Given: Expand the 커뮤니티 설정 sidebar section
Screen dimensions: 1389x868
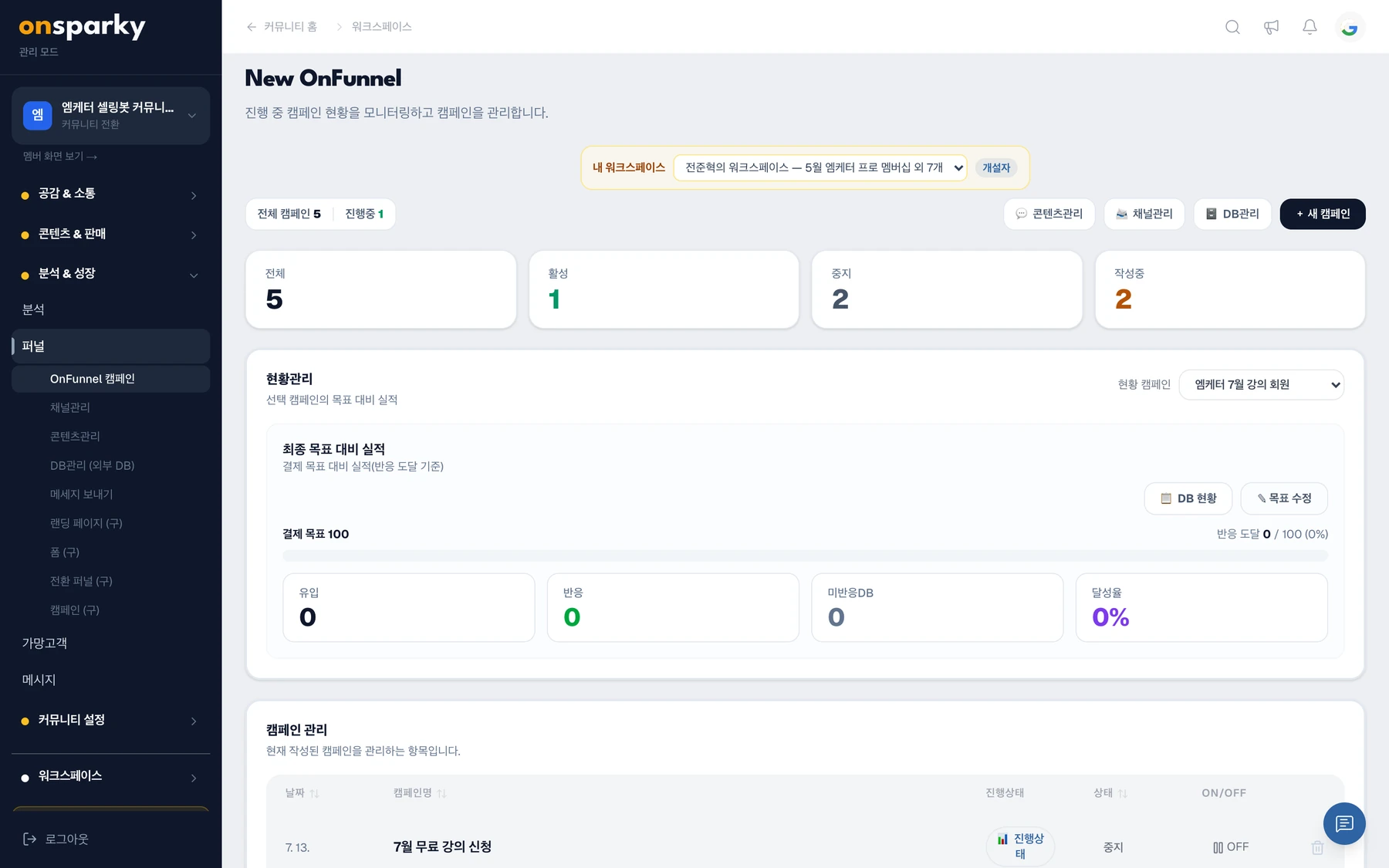Looking at the screenshot, I should tap(110, 720).
